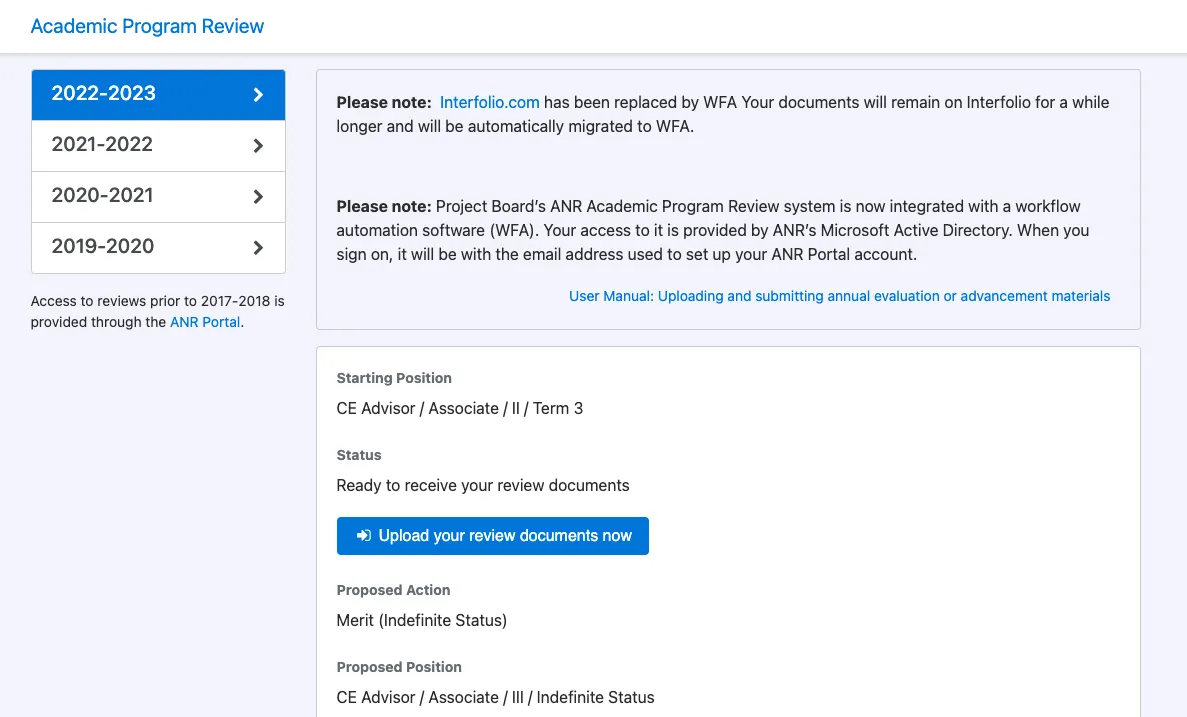Viewport: 1187px width, 717px height.
Task: Follow the ANR Portal link
Action: [x=205, y=322]
